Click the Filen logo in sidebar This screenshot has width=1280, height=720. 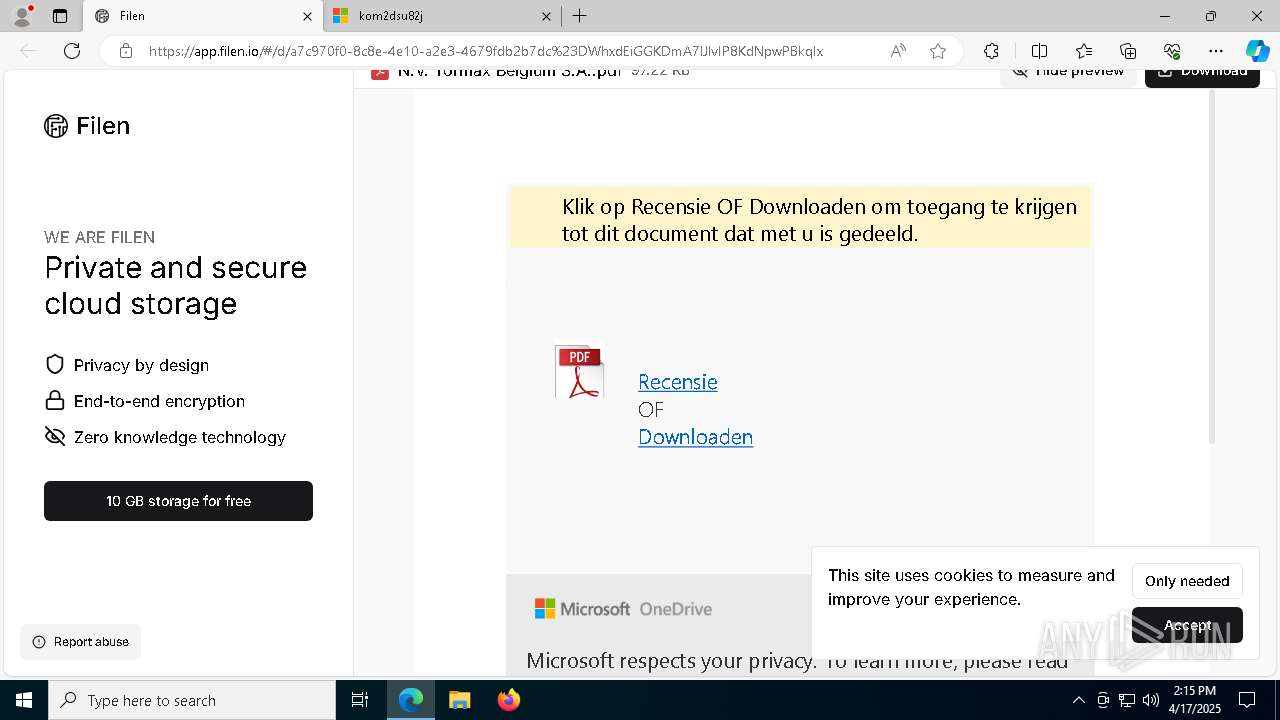tap(87, 126)
